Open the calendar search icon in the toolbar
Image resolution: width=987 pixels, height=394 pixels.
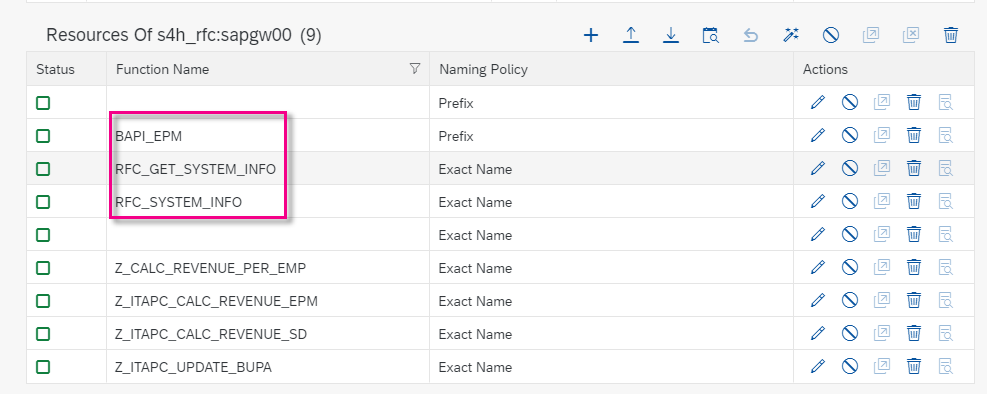point(711,35)
